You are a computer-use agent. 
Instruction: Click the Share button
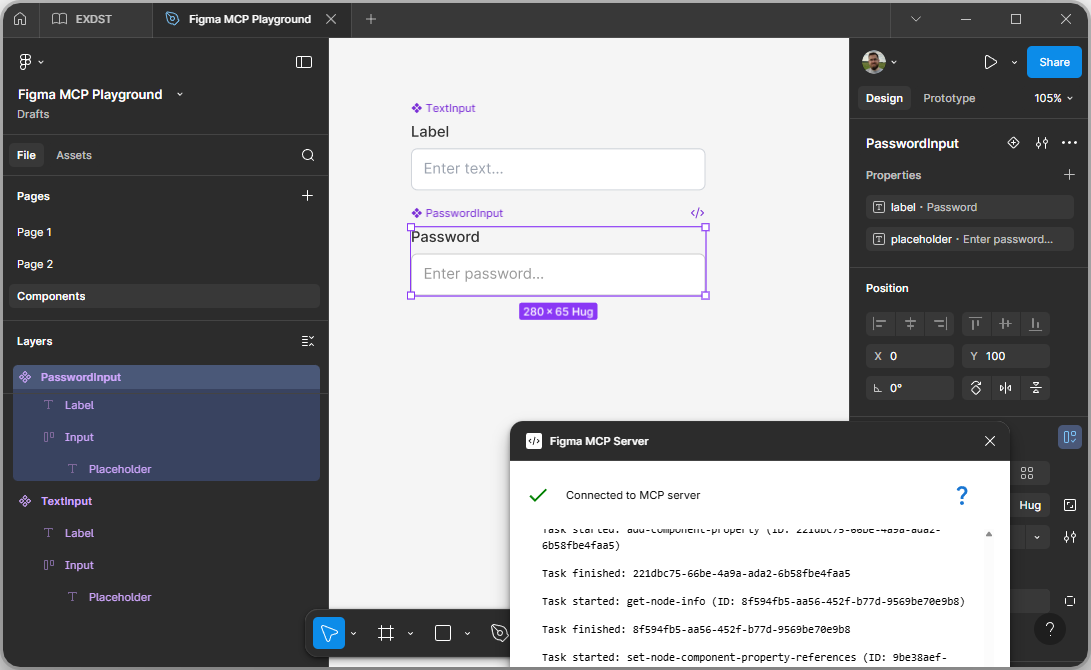coord(1054,61)
